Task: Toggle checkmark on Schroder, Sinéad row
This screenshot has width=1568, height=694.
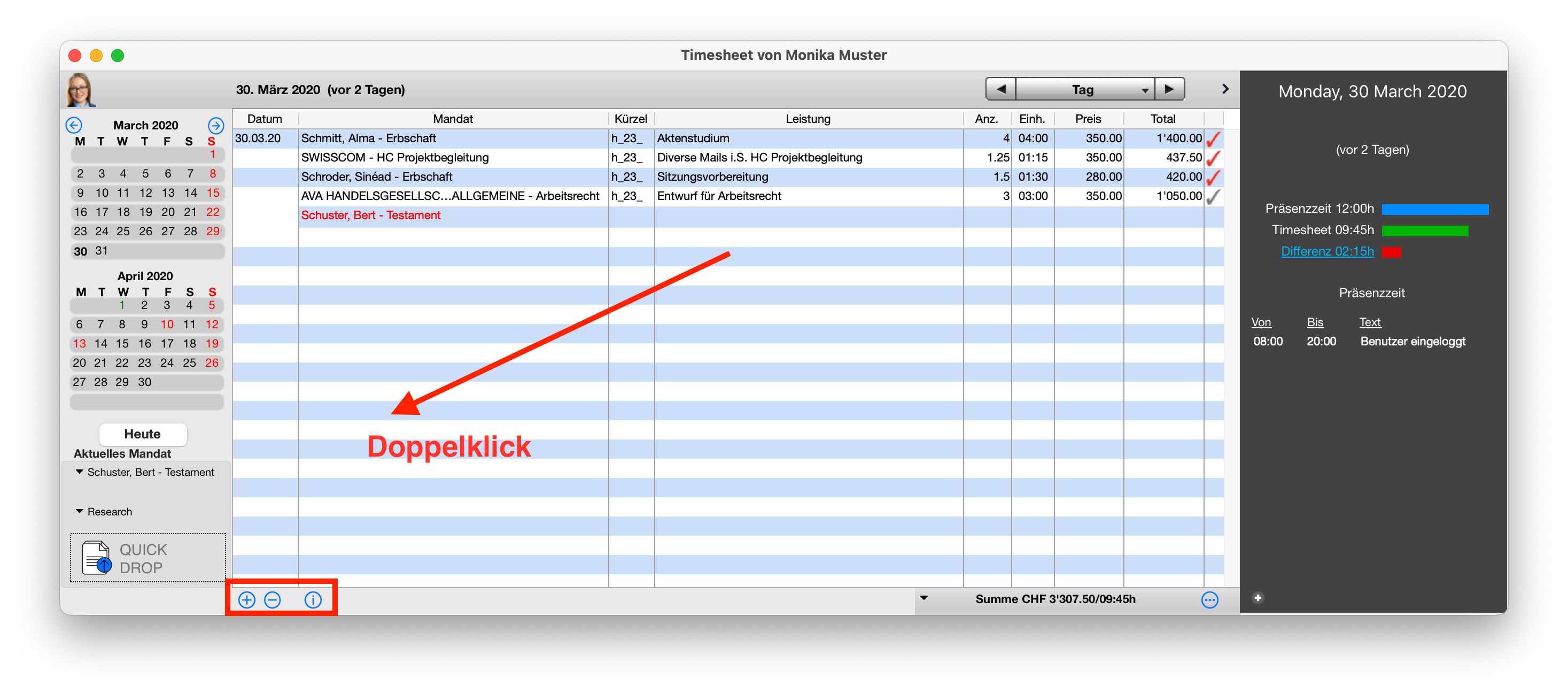Action: (1213, 178)
